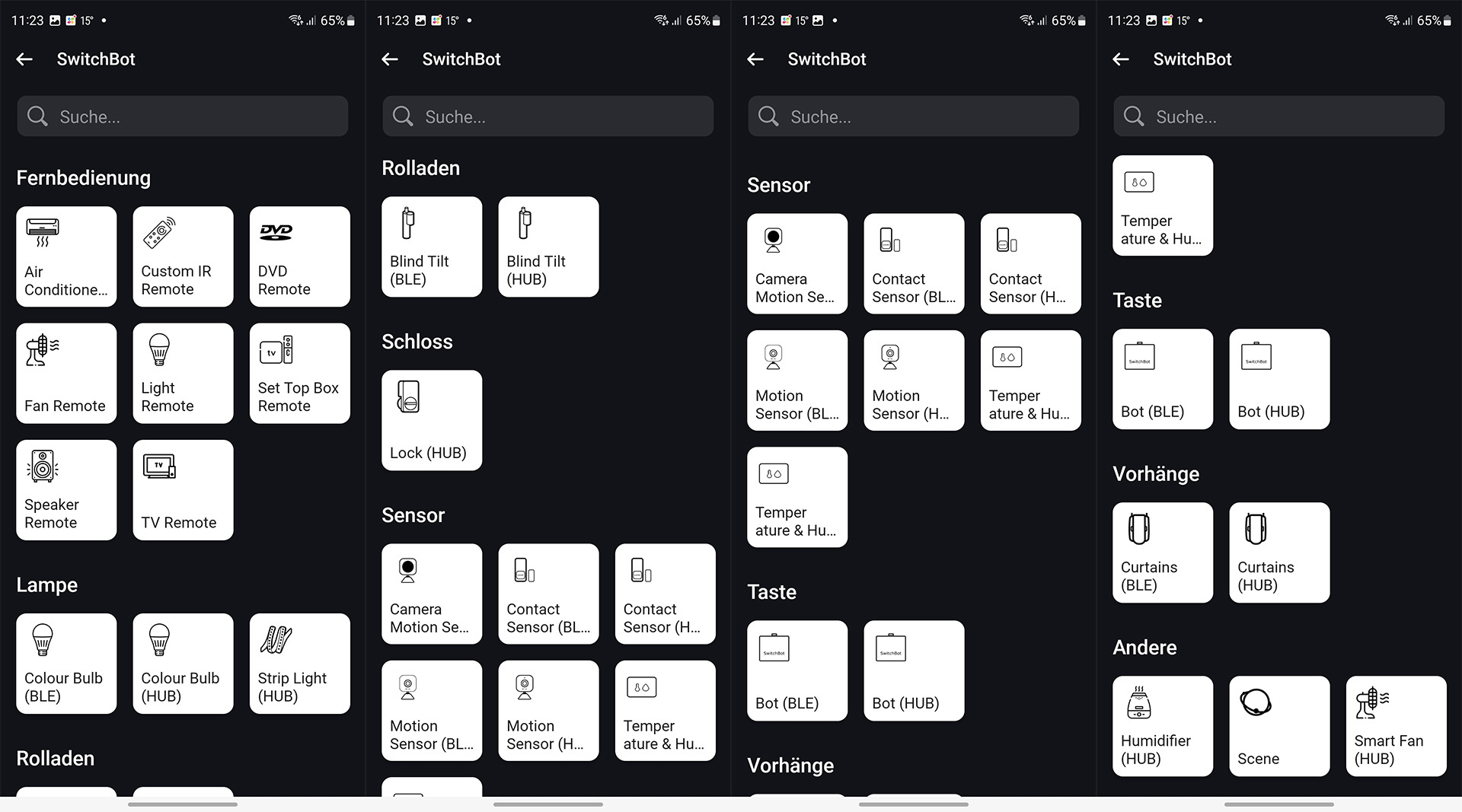This screenshot has width=1462, height=812.
Task: Focus the Suche field on third screen
Action: pyautogui.click(x=914, y=116)
